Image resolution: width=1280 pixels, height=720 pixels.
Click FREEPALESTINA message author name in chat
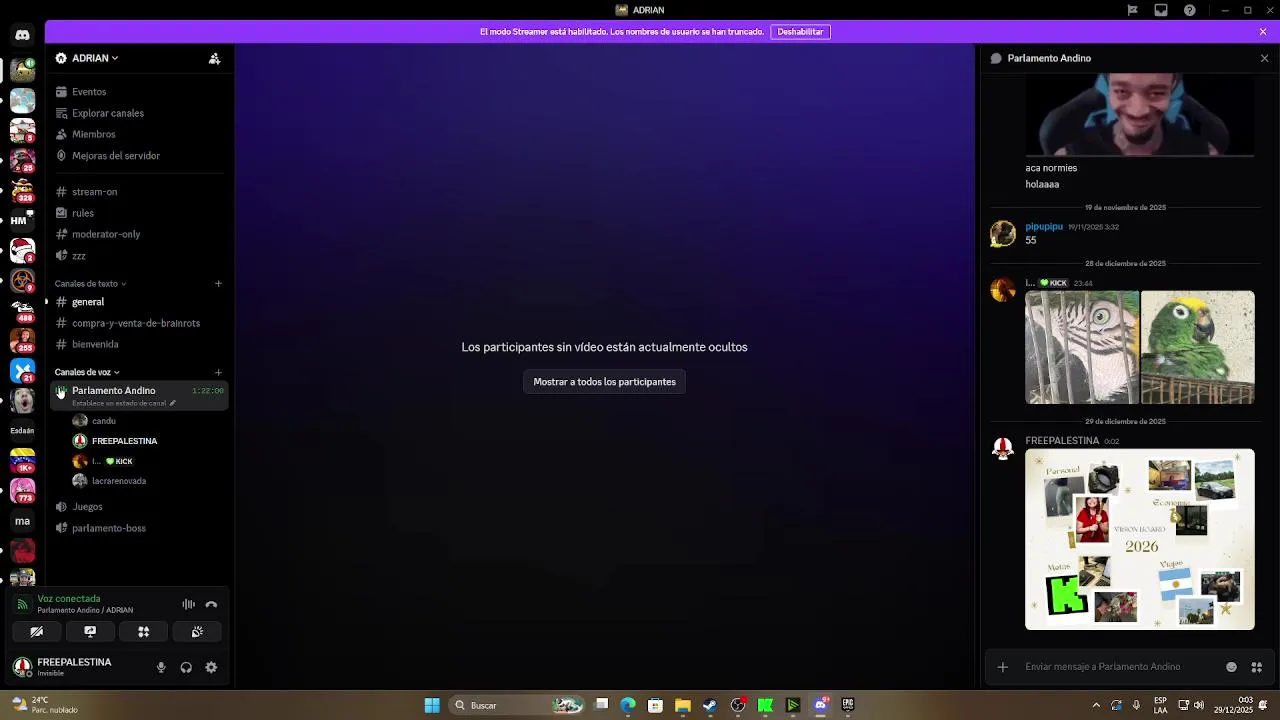tap(1062, 441)
